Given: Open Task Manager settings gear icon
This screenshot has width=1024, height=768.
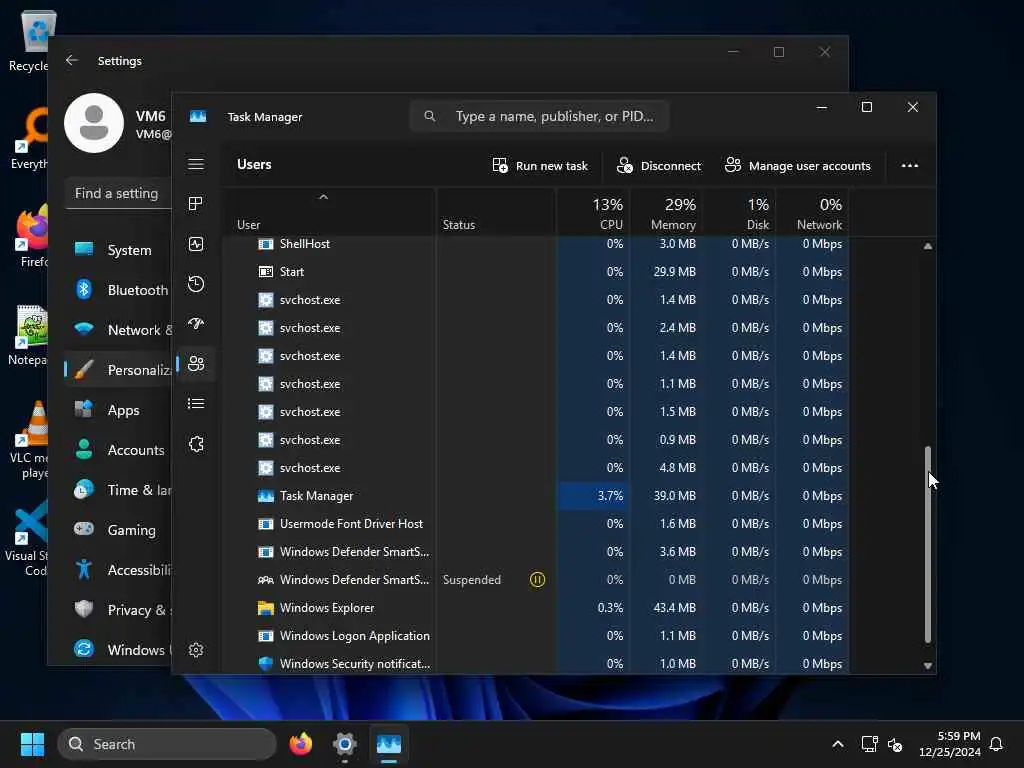Looking at the screenshot, I should (196, 650).
